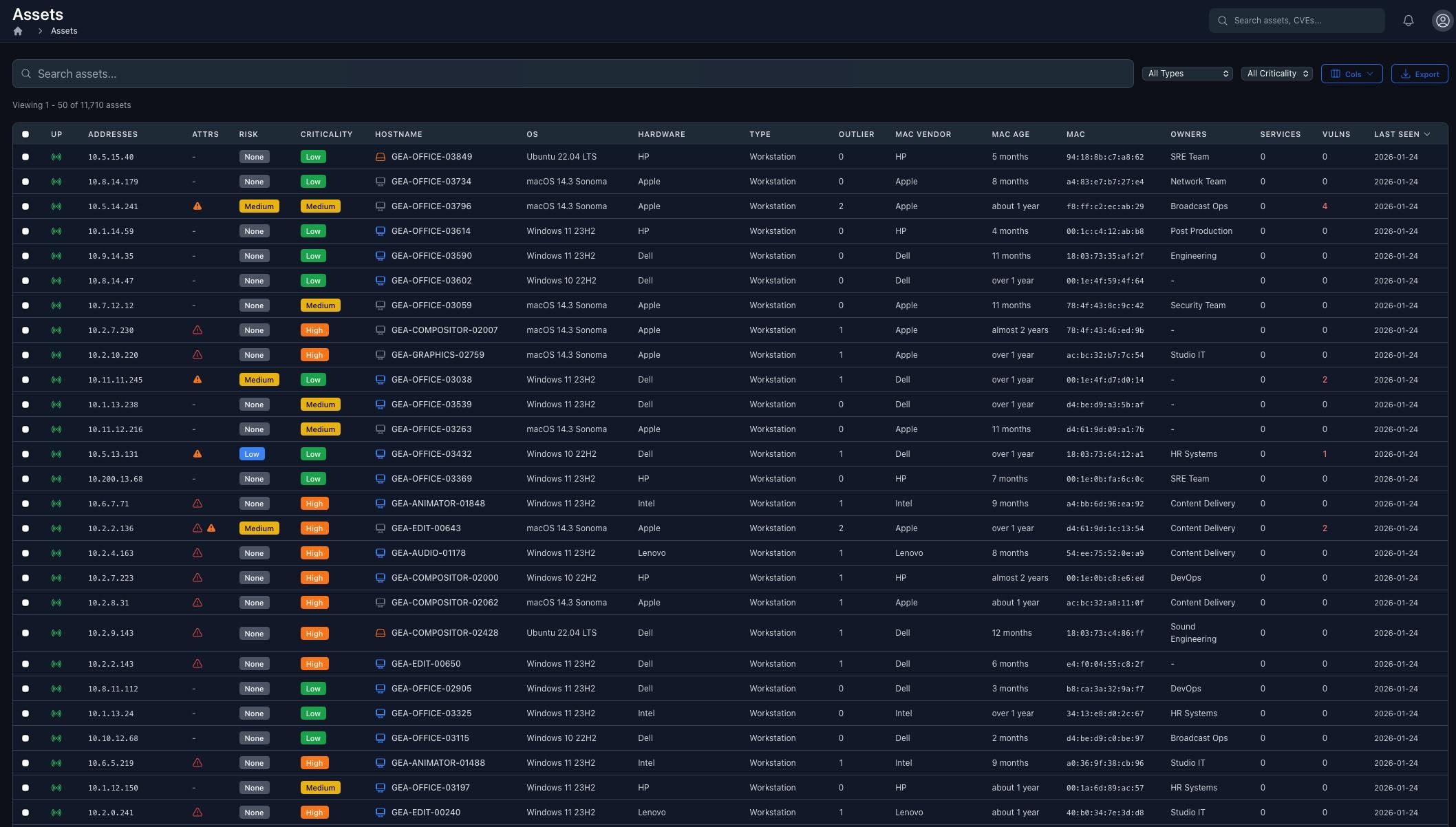Open the Cols column picker
Viewport: 1456px width, 827px height.
[x=1351, y=74]
